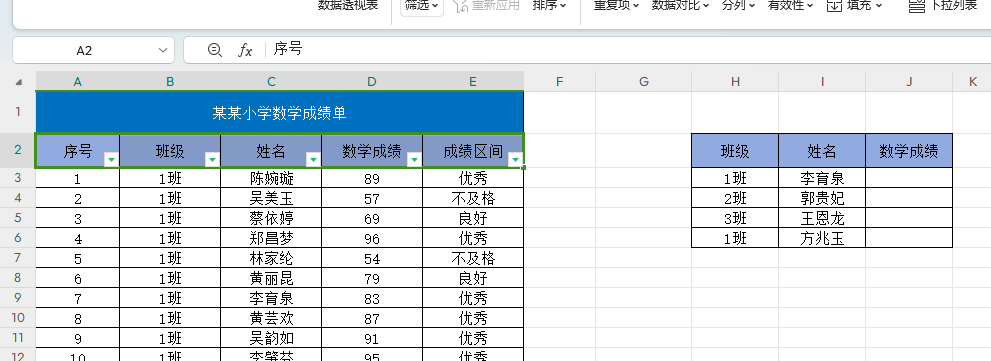
Task: Click the 良好 cell in 蔡依婷's row
Action: tap(473, 218)
